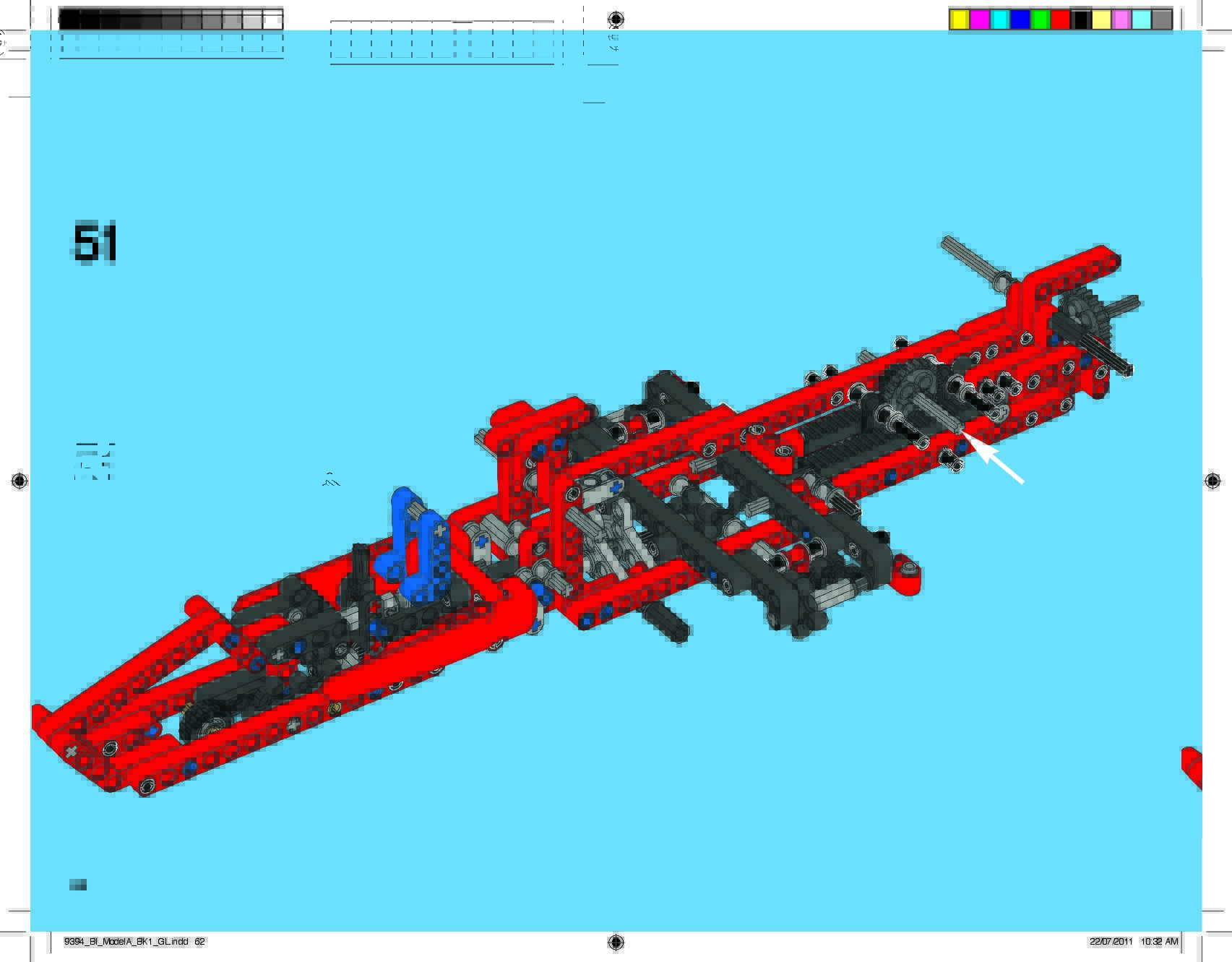This screenshot has height=962, width=1232.
Task: Choose the gray swatch at the bar's end
Action: coord(1161,20)
